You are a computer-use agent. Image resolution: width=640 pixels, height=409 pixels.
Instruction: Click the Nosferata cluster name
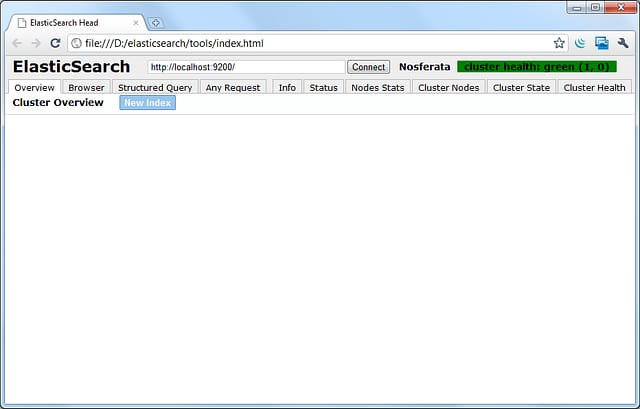(x=424, y=67)
